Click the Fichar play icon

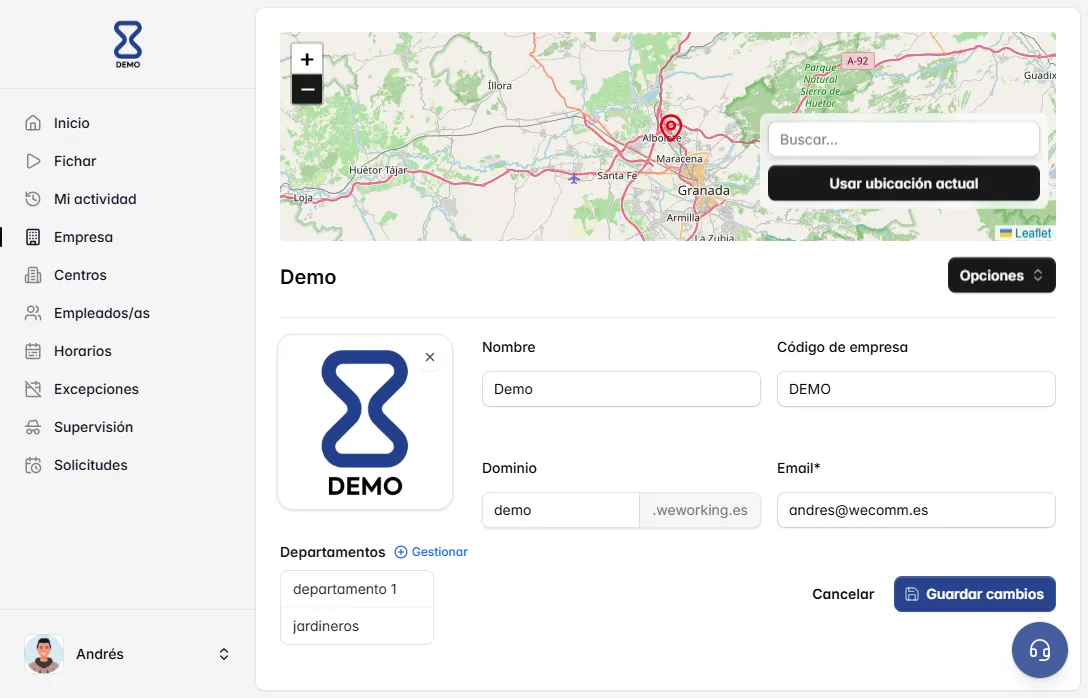[x=33, y=161]
